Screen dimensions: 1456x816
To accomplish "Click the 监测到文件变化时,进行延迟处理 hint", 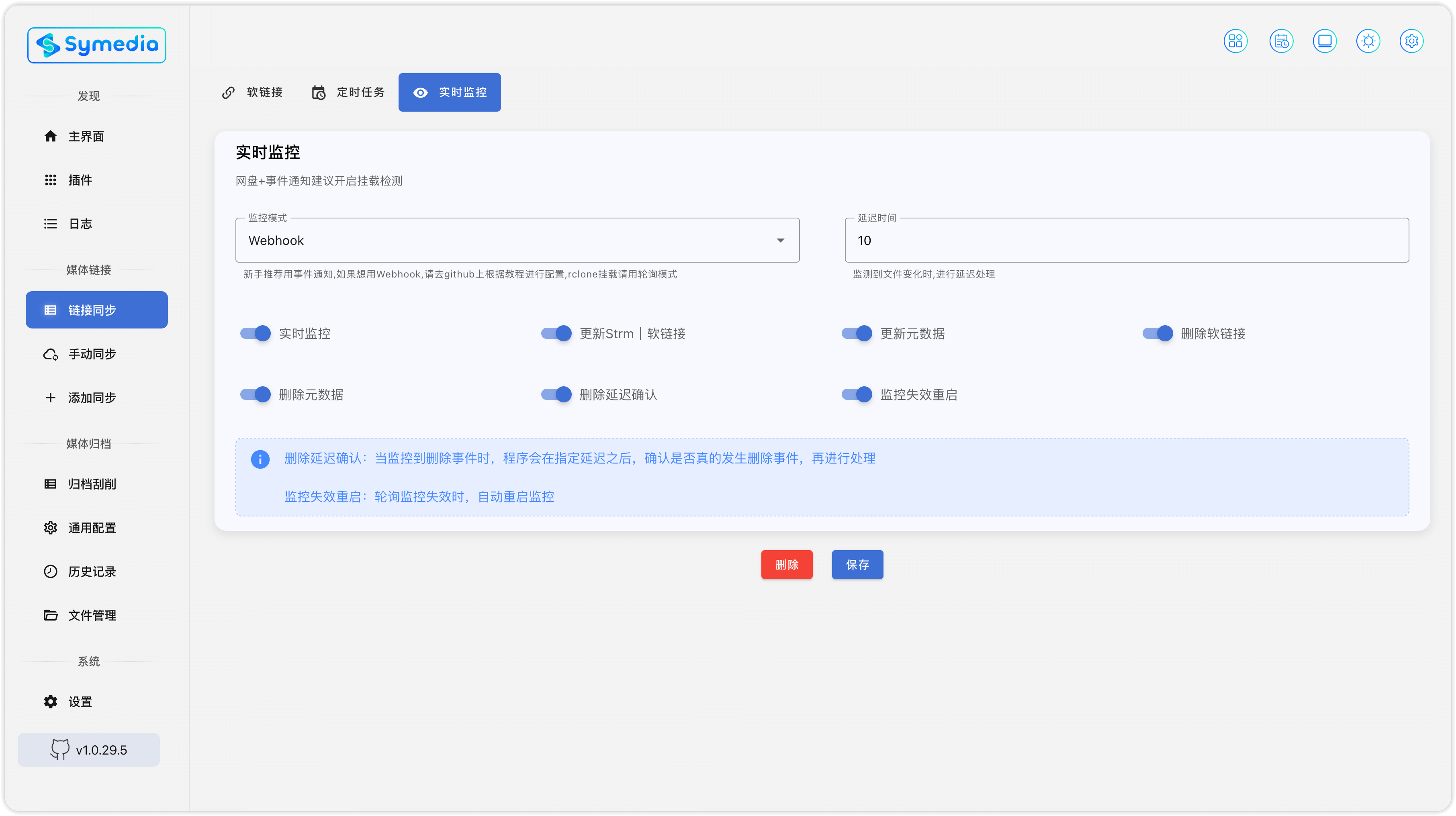I will [x=924, y=274].
